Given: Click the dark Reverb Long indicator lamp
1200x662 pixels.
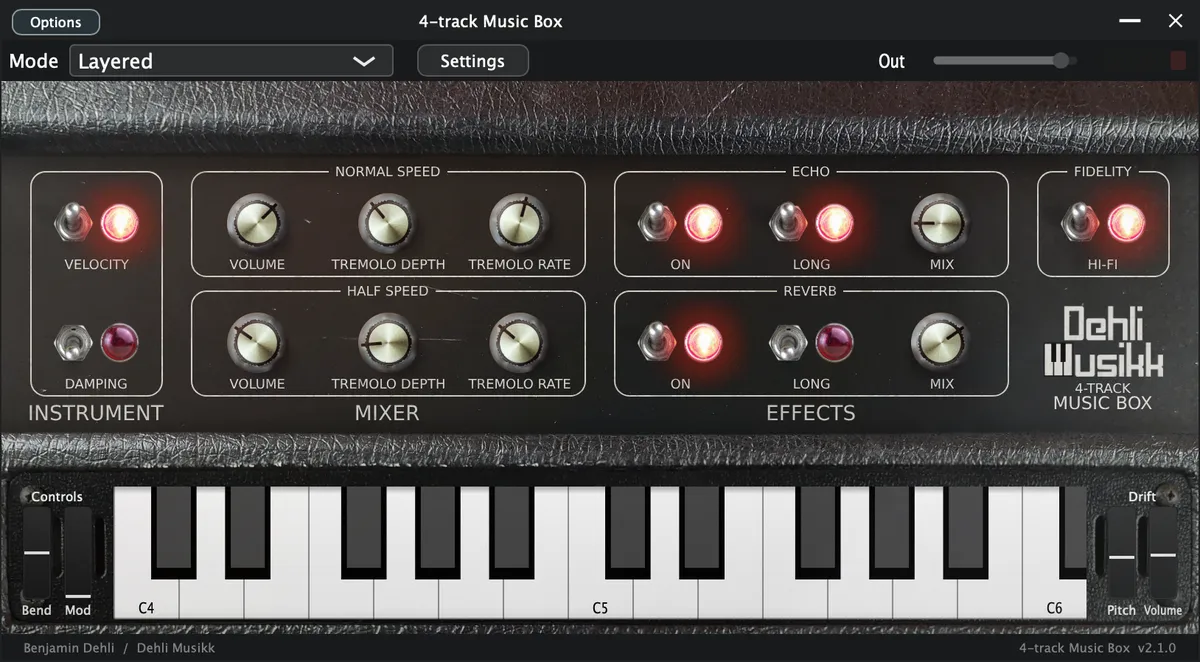Looking at the screenshot, I should 834,343.
